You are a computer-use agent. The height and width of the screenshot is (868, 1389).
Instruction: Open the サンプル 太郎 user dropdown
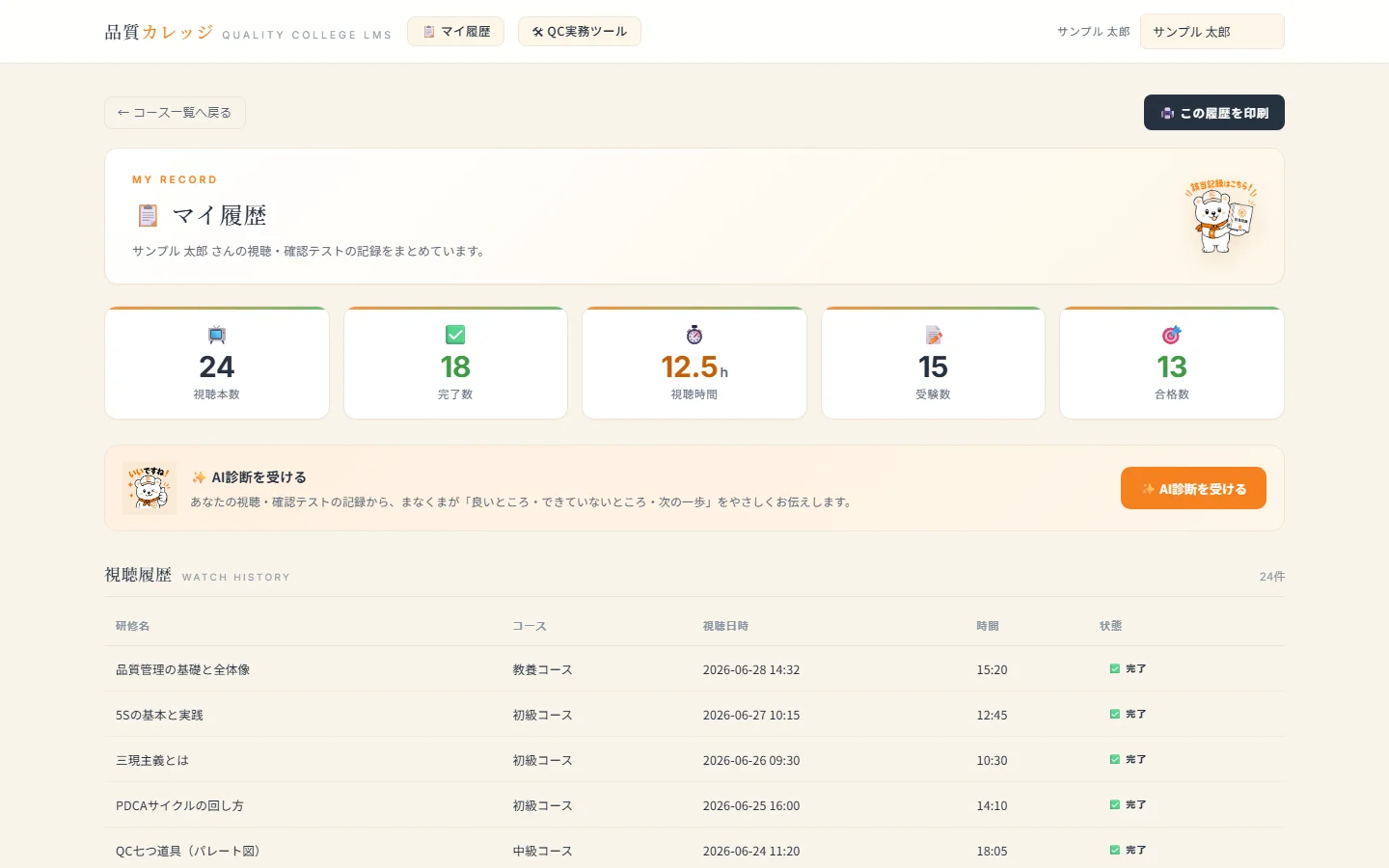pyautogui.click(x=1212, y=32)
